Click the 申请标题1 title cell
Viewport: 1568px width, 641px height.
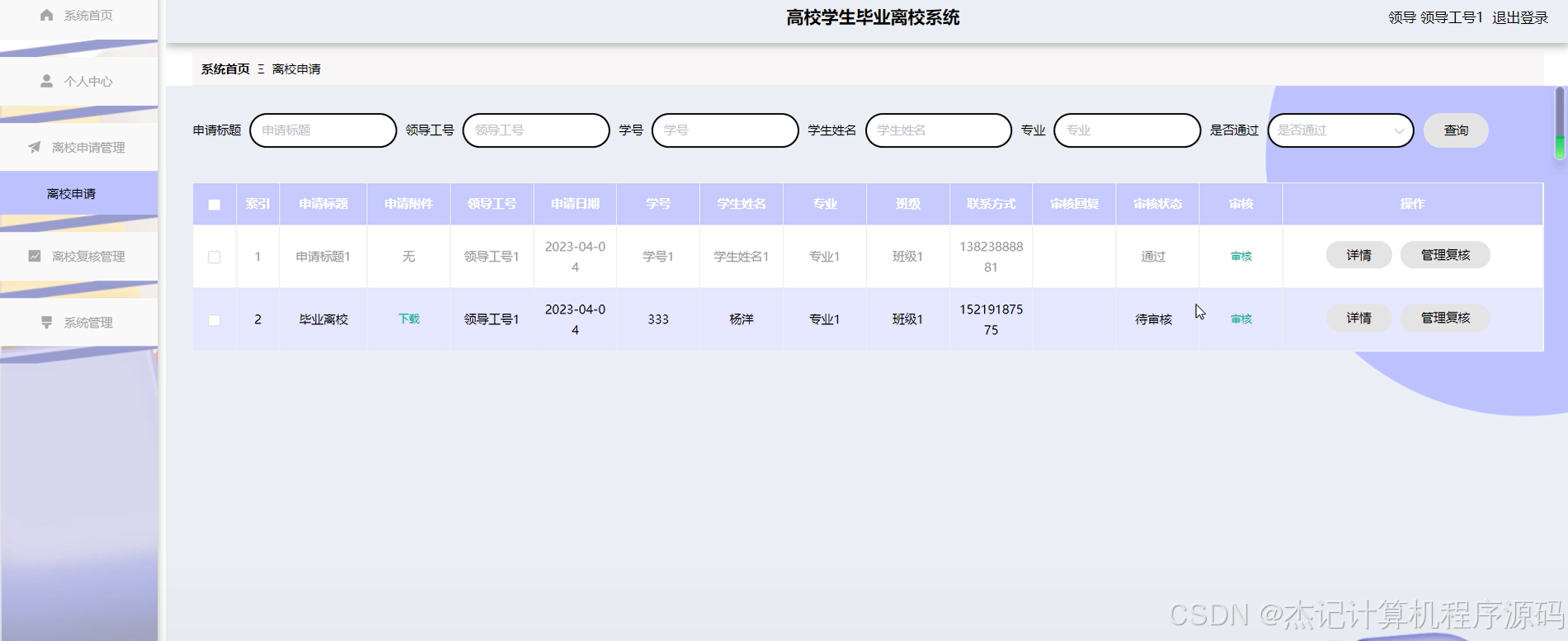[323, 257]
